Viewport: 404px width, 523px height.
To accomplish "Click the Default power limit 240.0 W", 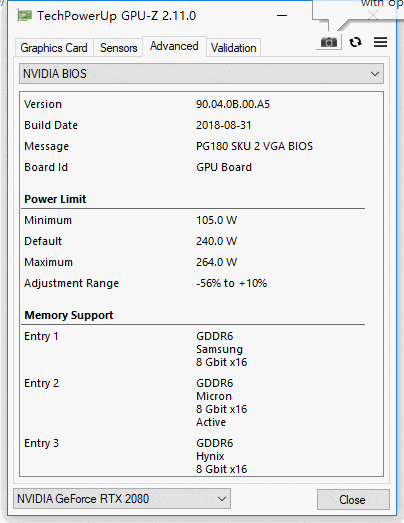I will click(x=217, y=241).
